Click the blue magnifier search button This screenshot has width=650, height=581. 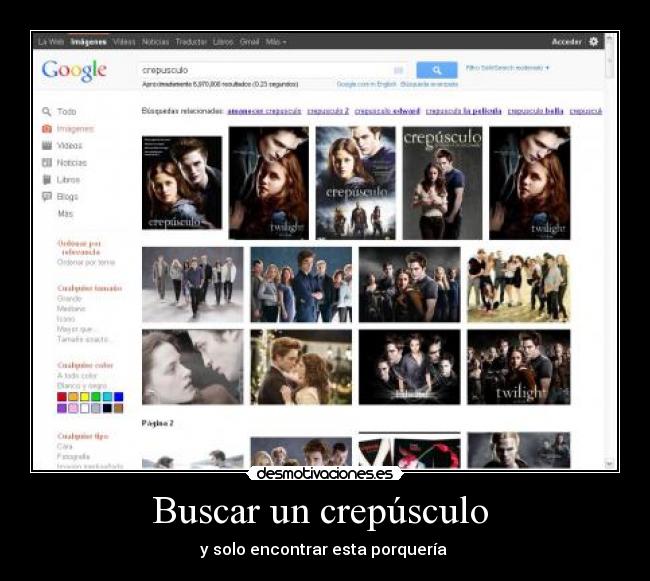pos(437,70)
